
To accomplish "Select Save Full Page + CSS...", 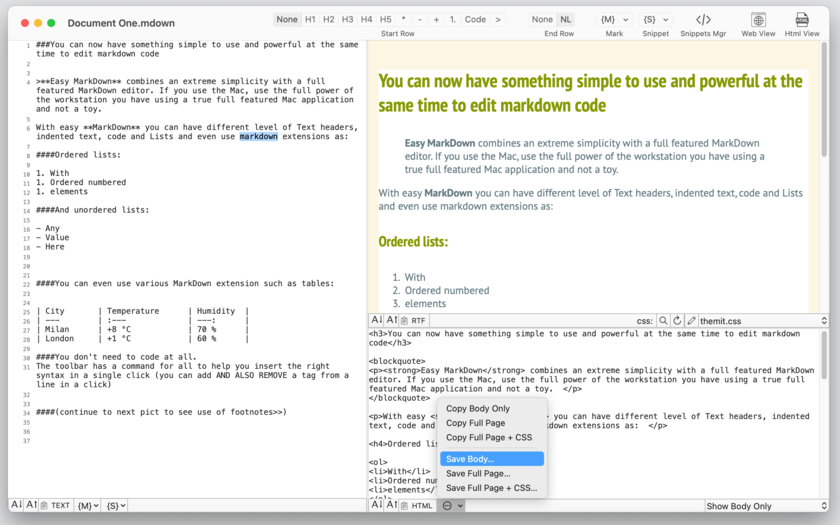I will coord(492,488).
